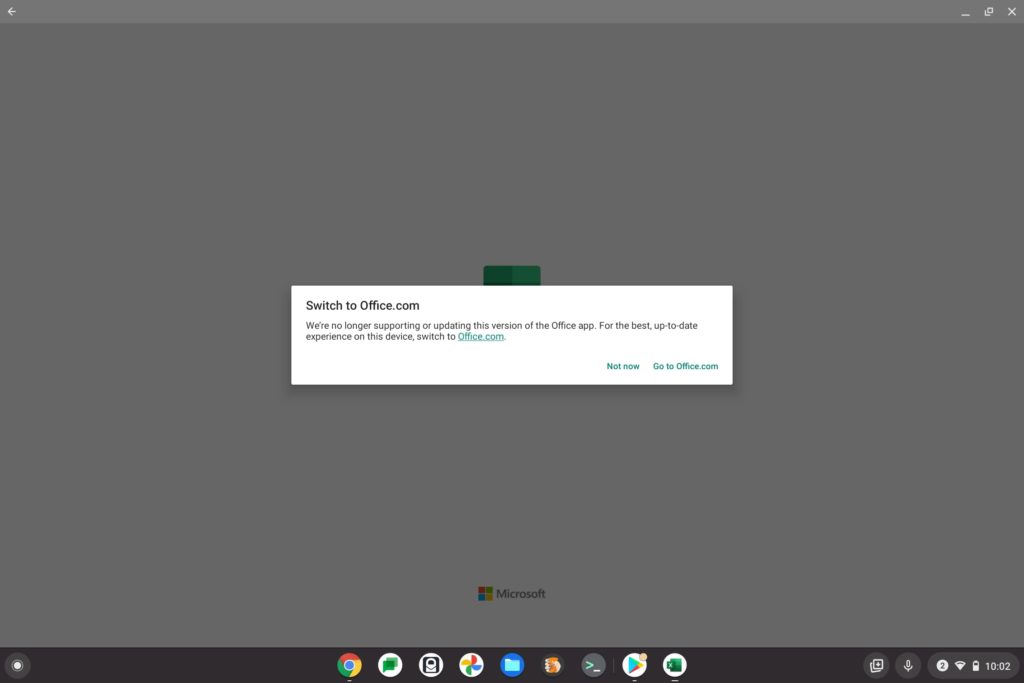Select the Excel icon on shelf
The height and width of the screenshot is (683, 1024).
click(x=675, y=665)
